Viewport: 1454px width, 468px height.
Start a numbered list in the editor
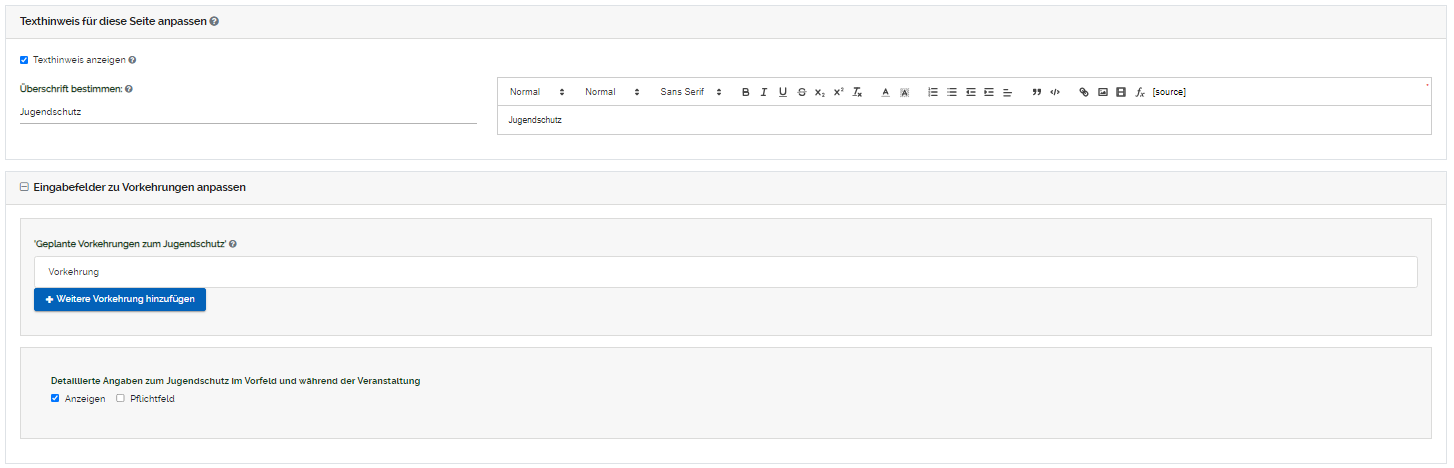933,92
